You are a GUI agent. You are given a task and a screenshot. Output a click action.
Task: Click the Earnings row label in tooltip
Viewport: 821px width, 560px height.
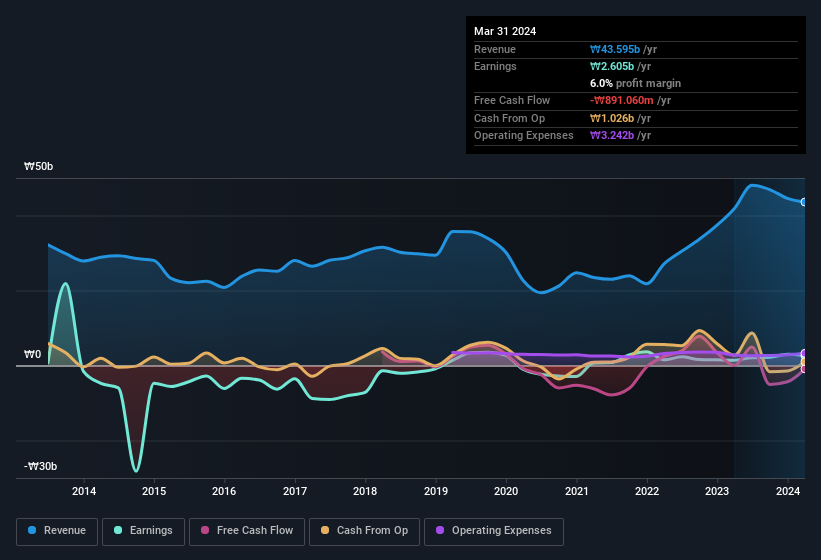tap(495, 66)
